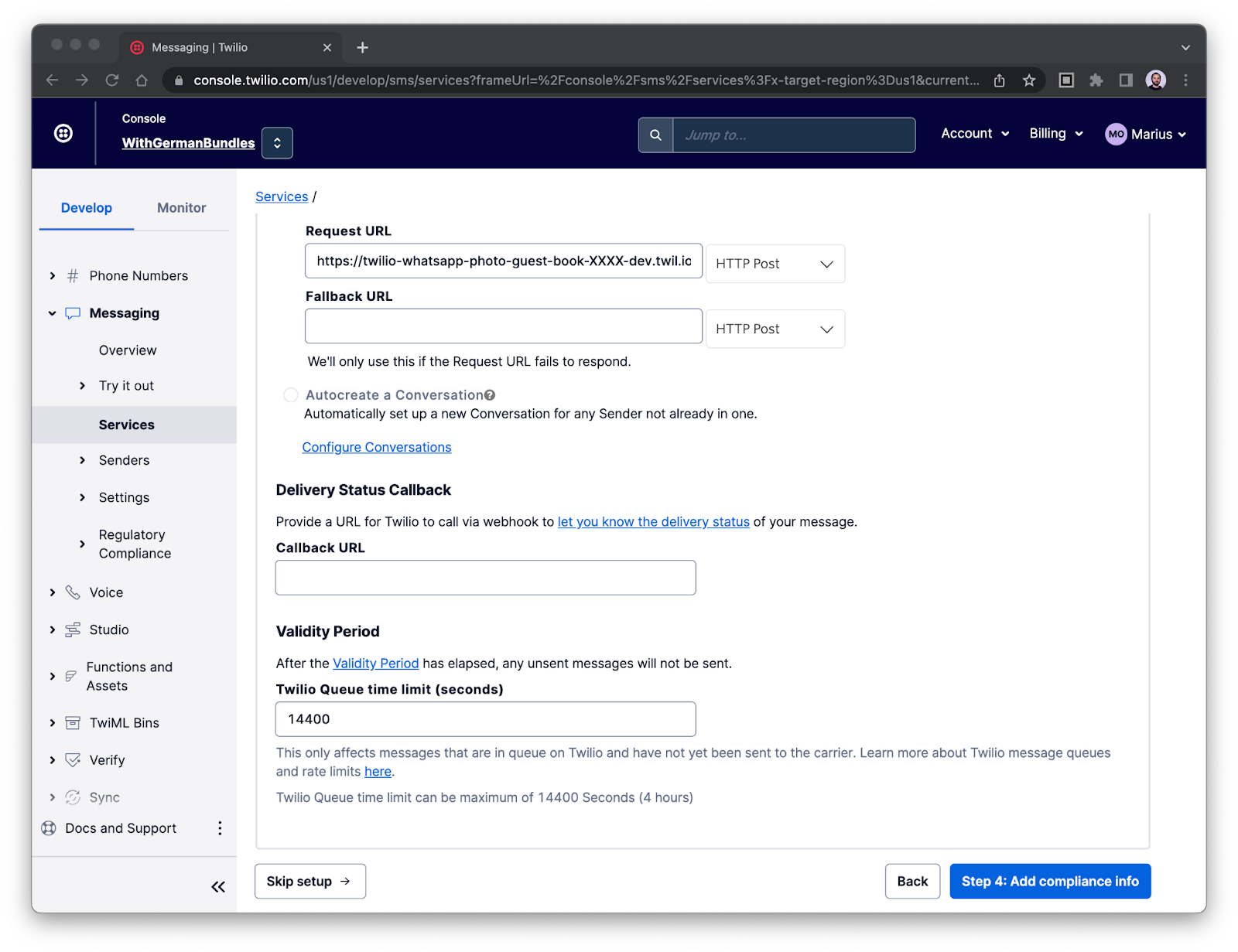This screenshot has width=1238, height=952.
Task: Click the Callback URL input field
Action: 486,578
